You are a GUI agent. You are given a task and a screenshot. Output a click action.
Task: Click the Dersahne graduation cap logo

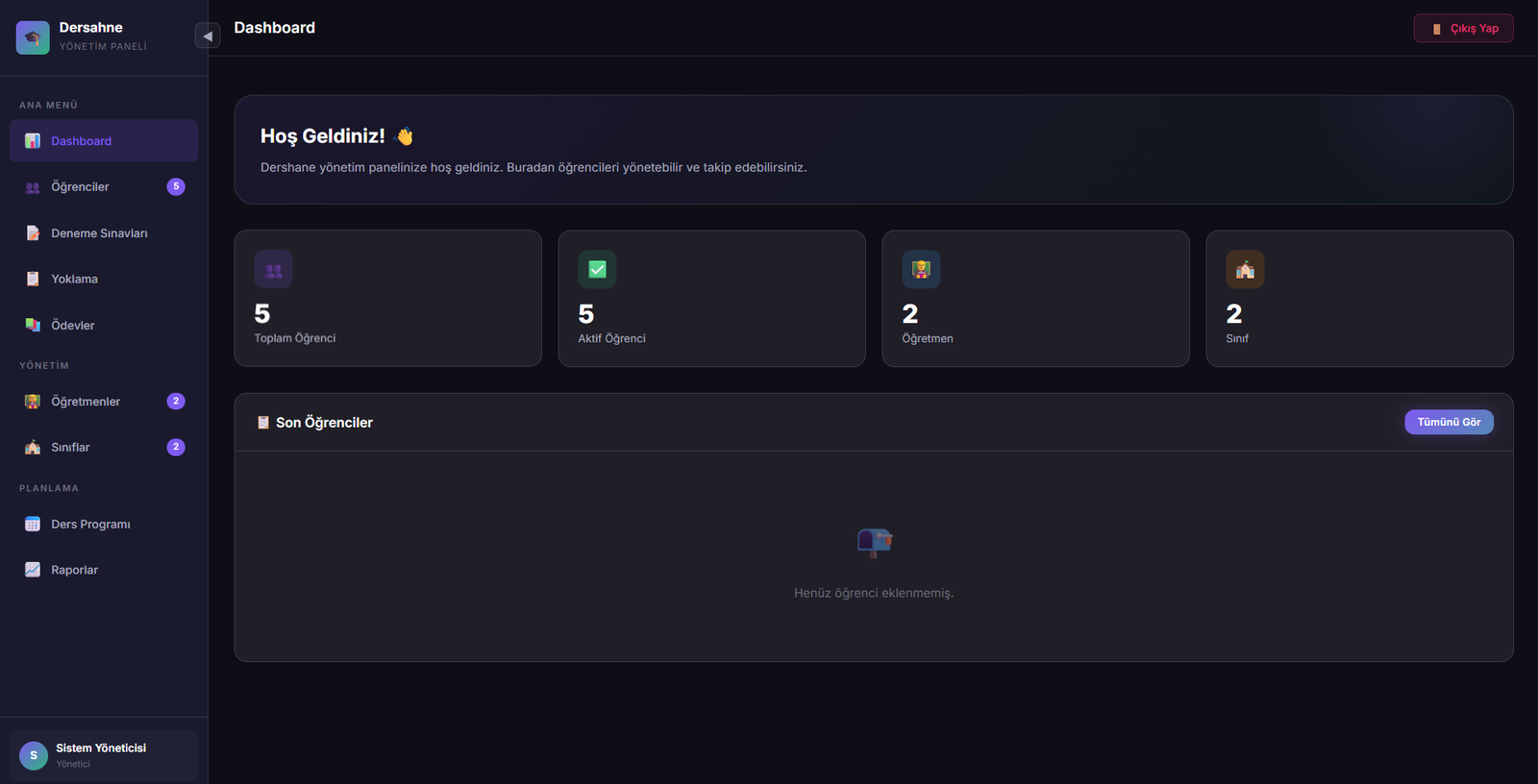tap(33, 37)
